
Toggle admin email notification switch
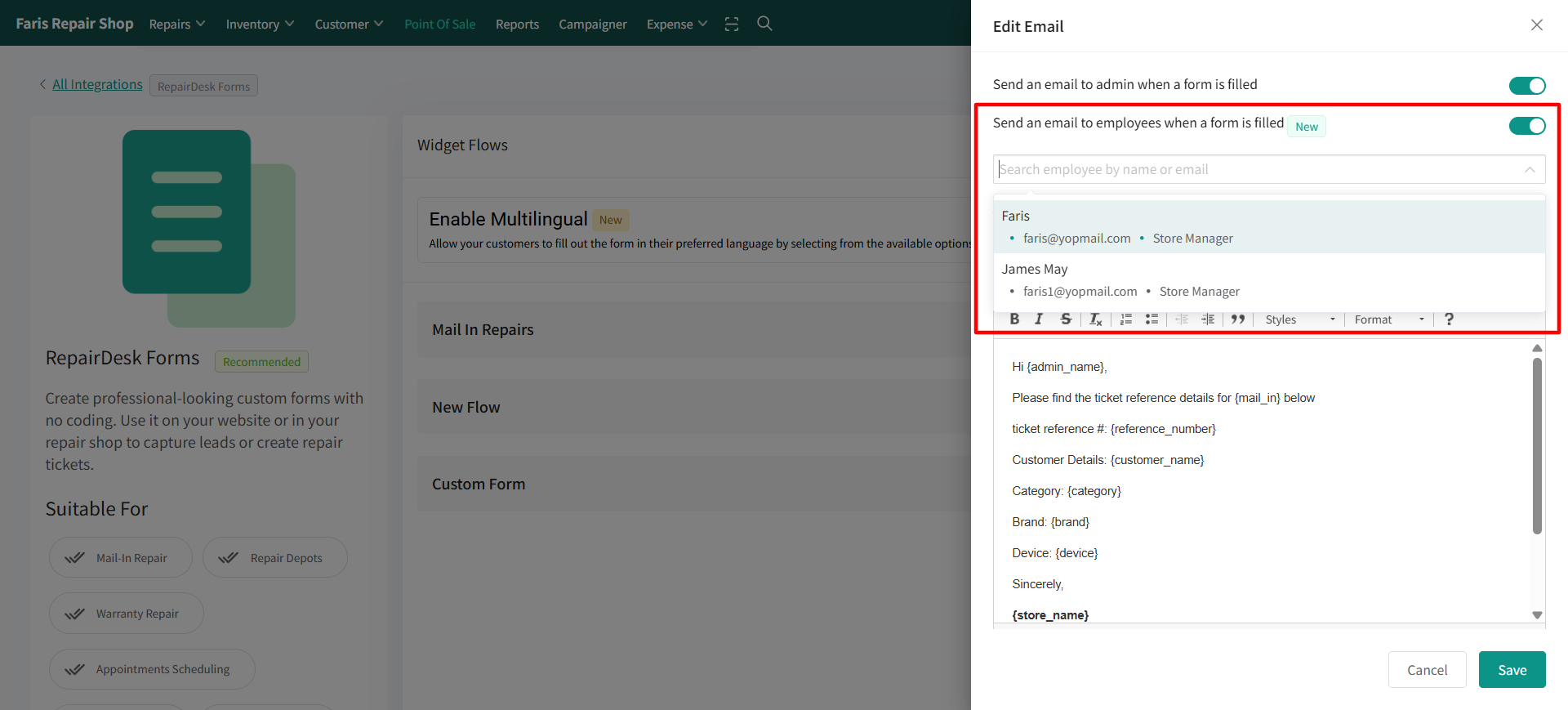(1527, 86)
